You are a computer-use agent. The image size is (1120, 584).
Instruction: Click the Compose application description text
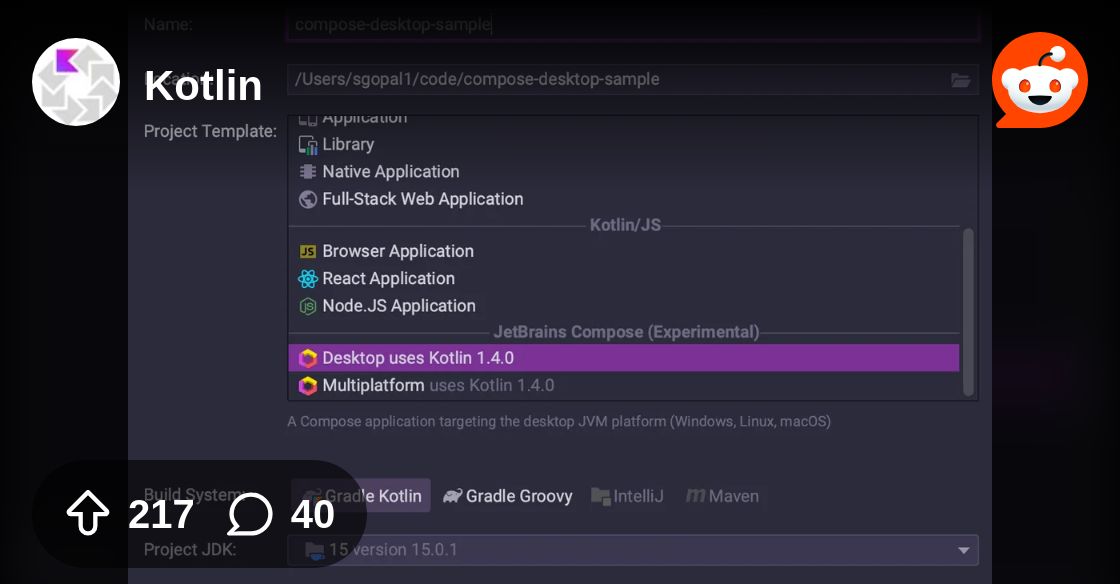coord(559,421)
